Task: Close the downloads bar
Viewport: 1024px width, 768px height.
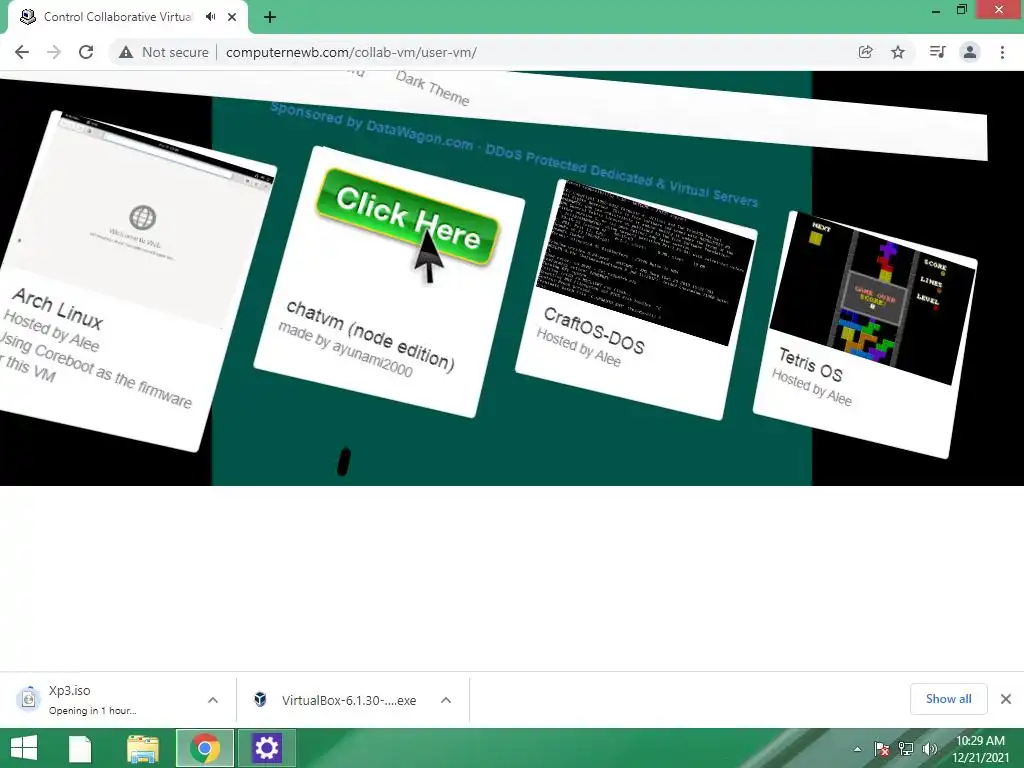Action: (1006, 699)
